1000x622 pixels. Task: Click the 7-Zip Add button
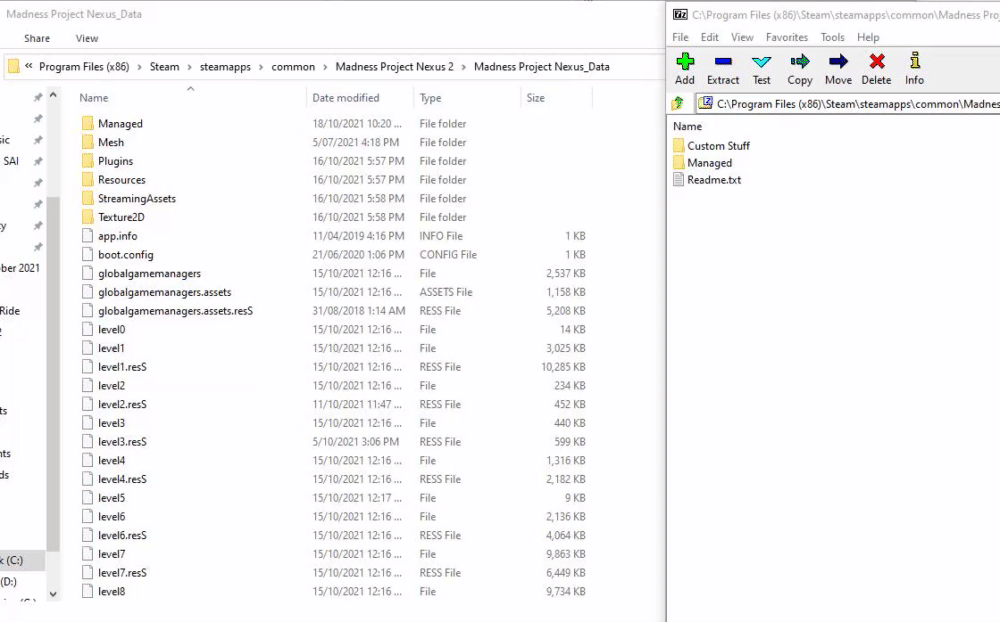(685, 69)
